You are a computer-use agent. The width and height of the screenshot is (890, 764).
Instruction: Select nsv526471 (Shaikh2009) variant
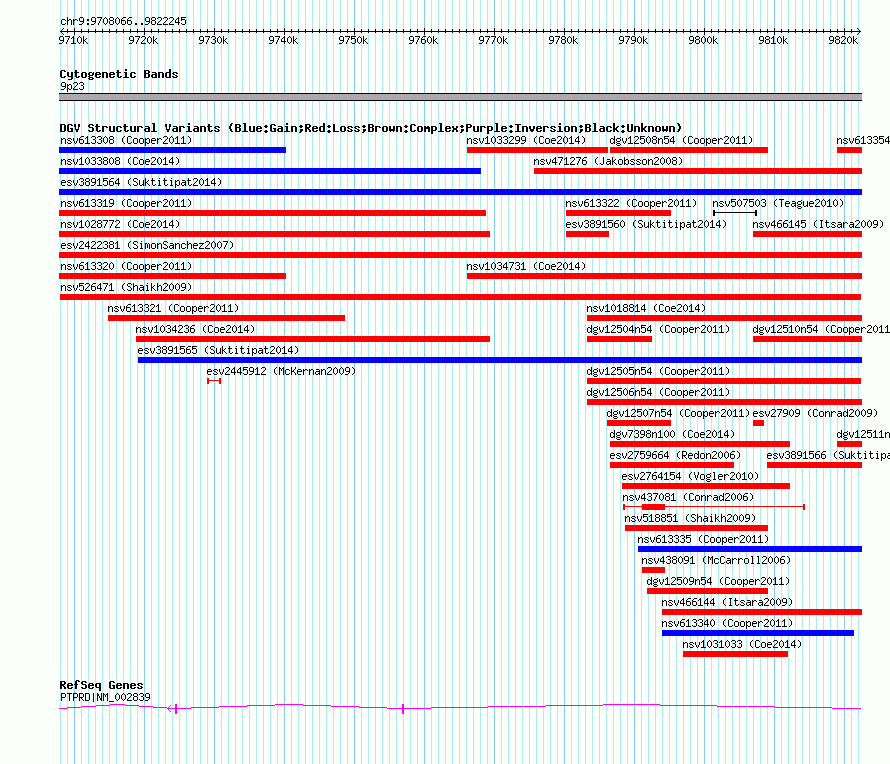point(126,287)
